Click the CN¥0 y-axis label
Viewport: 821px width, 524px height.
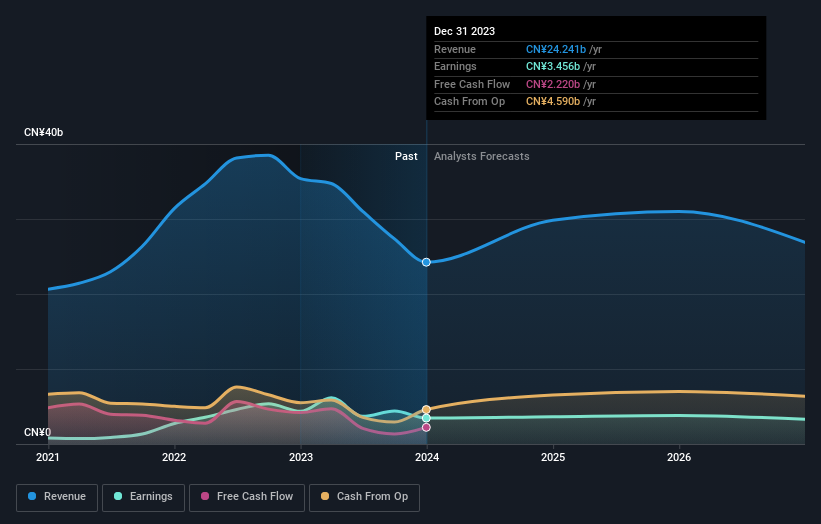(x=37, y=432)
